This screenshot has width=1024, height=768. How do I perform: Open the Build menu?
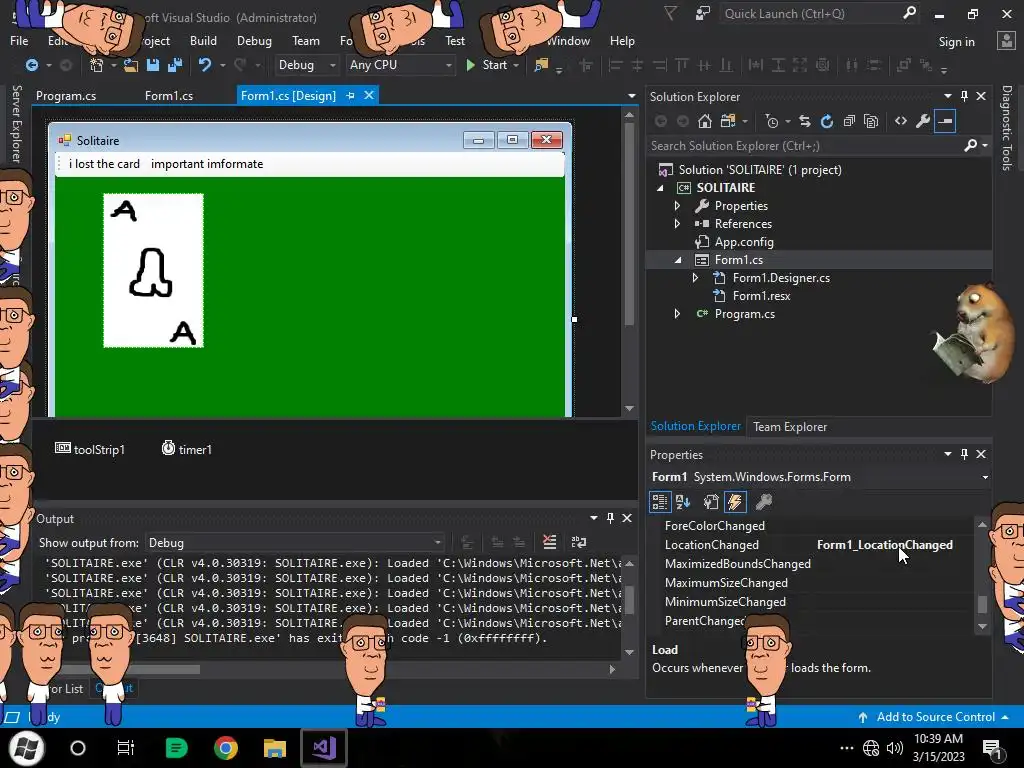pos(203,40)
